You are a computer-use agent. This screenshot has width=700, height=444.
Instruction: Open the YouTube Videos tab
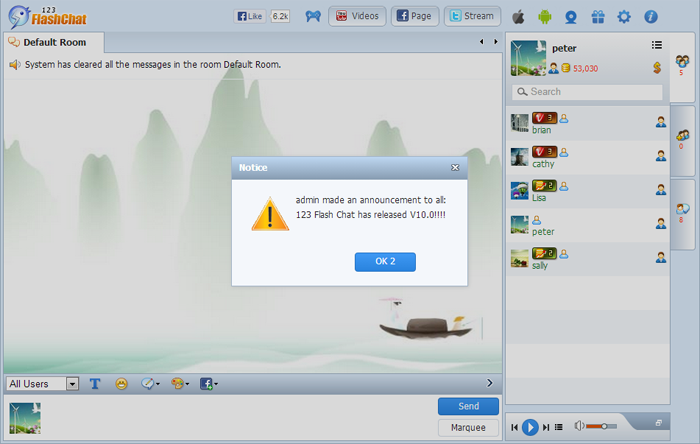point(357,16)
